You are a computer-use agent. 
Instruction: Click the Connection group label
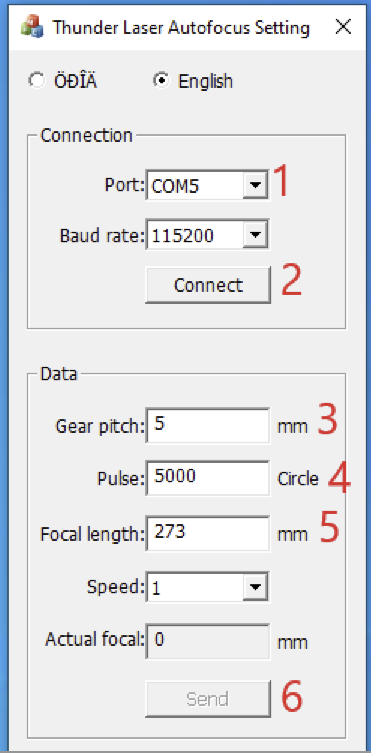point(86,135)
